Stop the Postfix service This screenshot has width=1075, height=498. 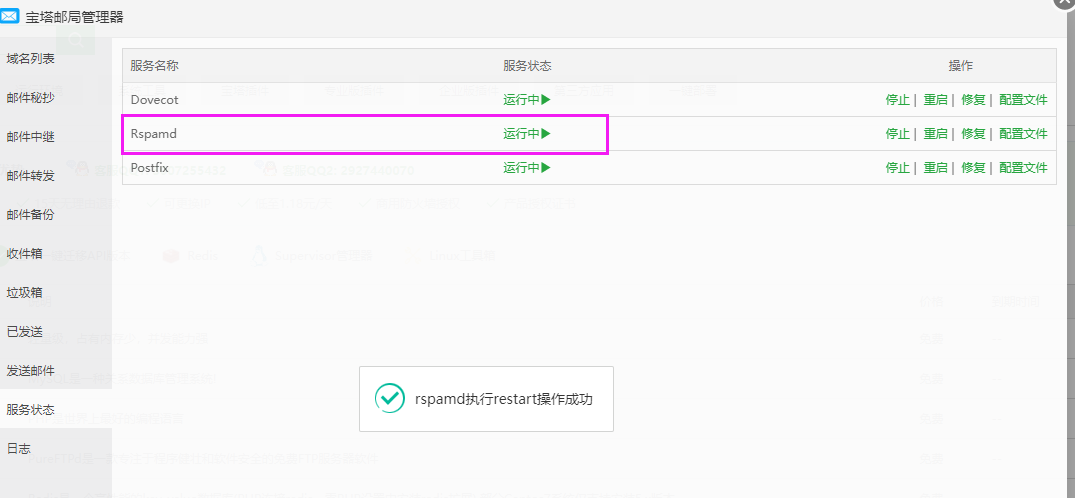coord(897,167)
